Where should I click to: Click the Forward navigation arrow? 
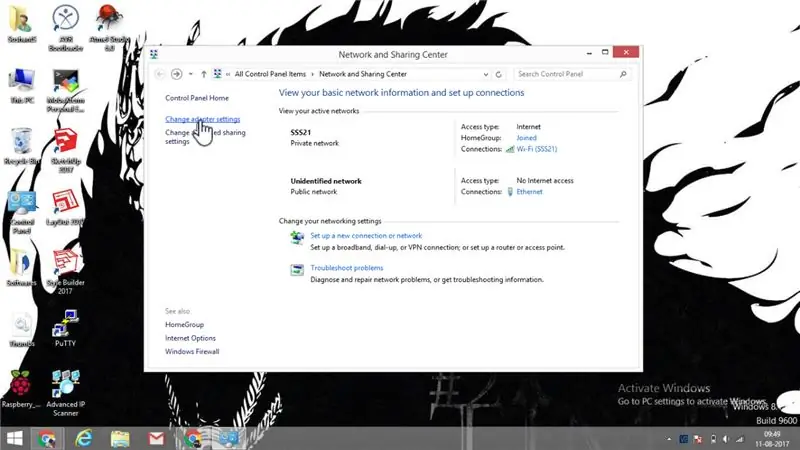pyautogui.click(x=177, y=74)
